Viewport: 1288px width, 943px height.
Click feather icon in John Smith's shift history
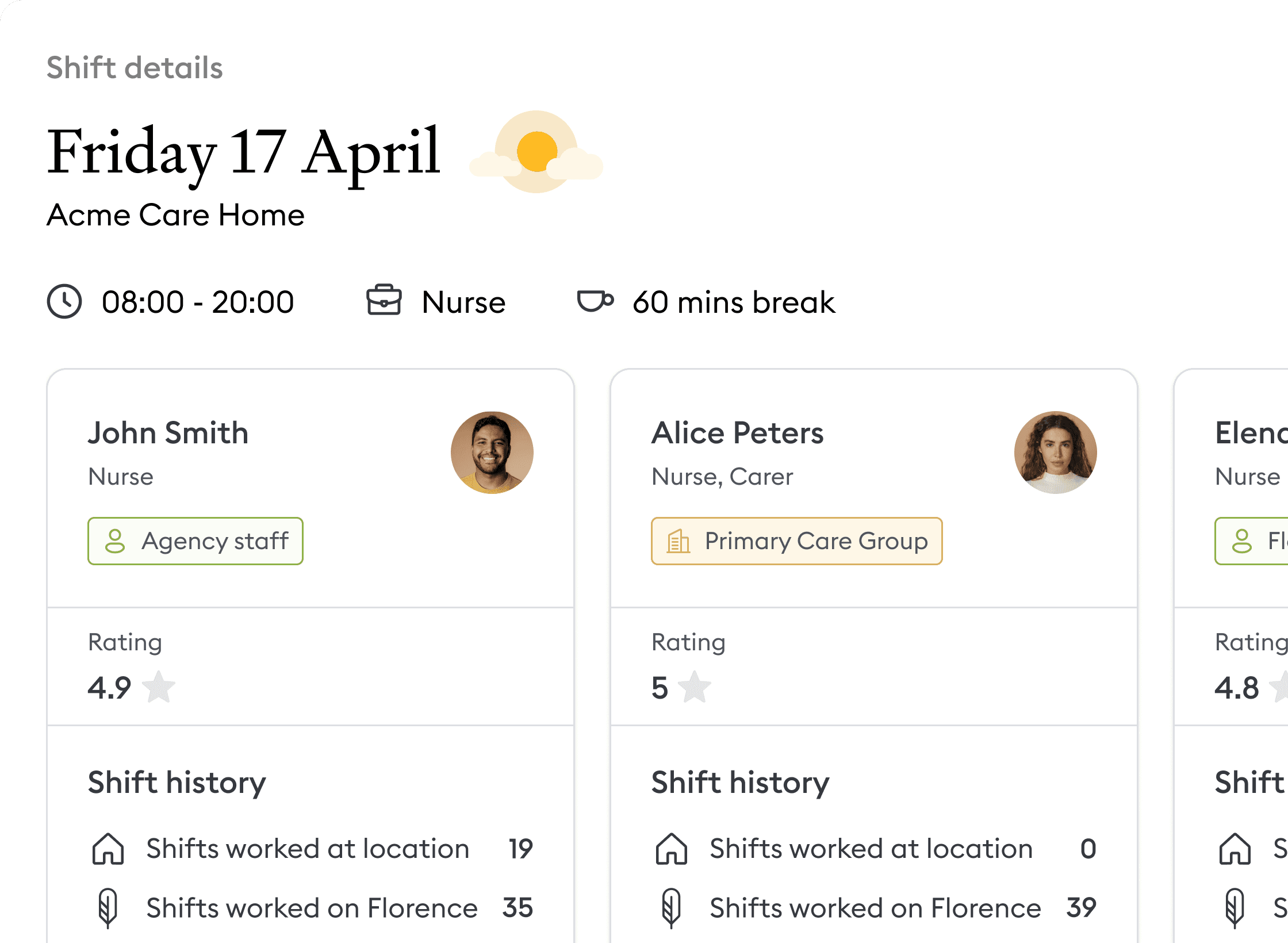click(x=108, y=908)
